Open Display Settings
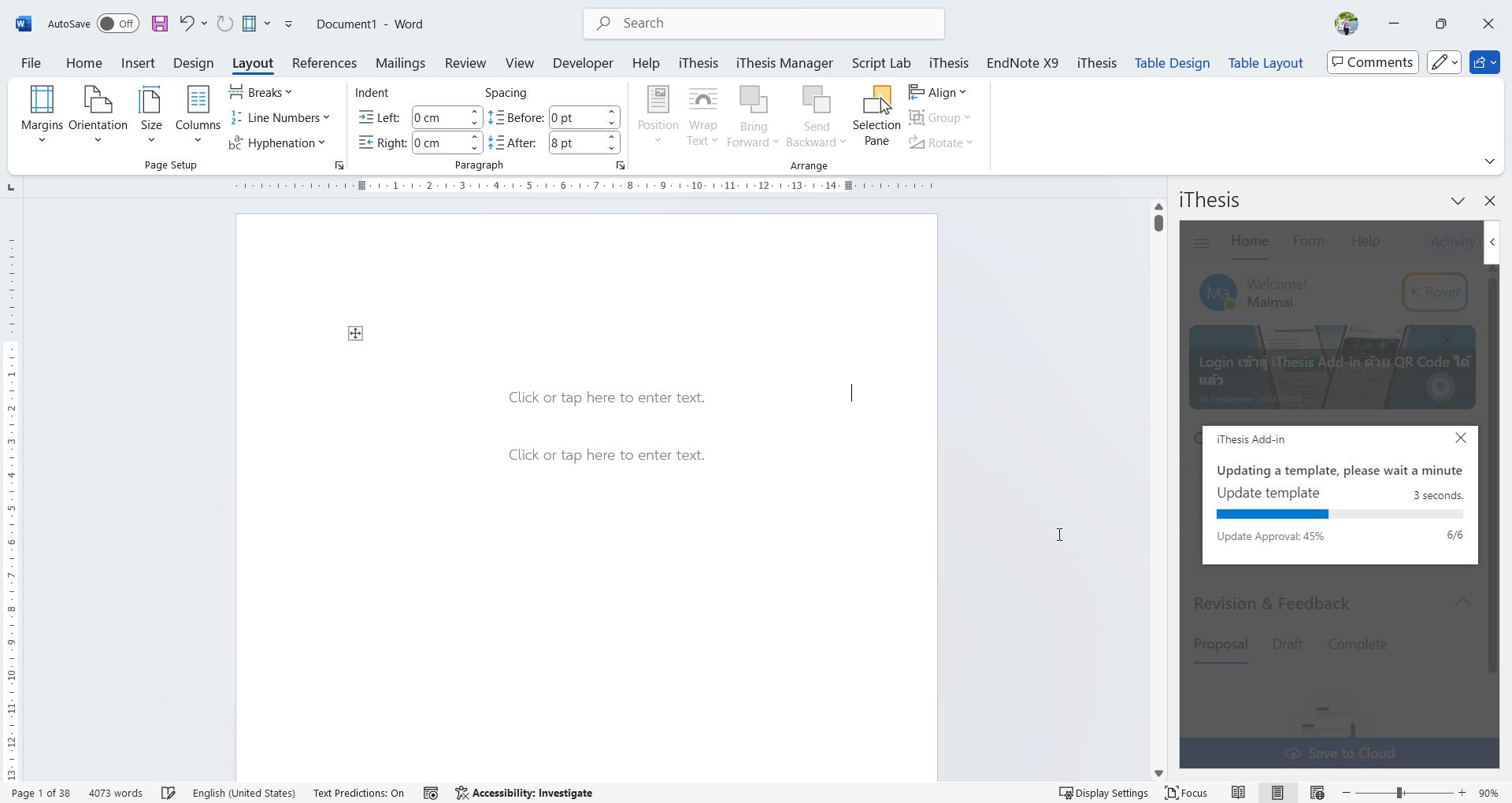 pyautogui.click(x=1103, y=793)
